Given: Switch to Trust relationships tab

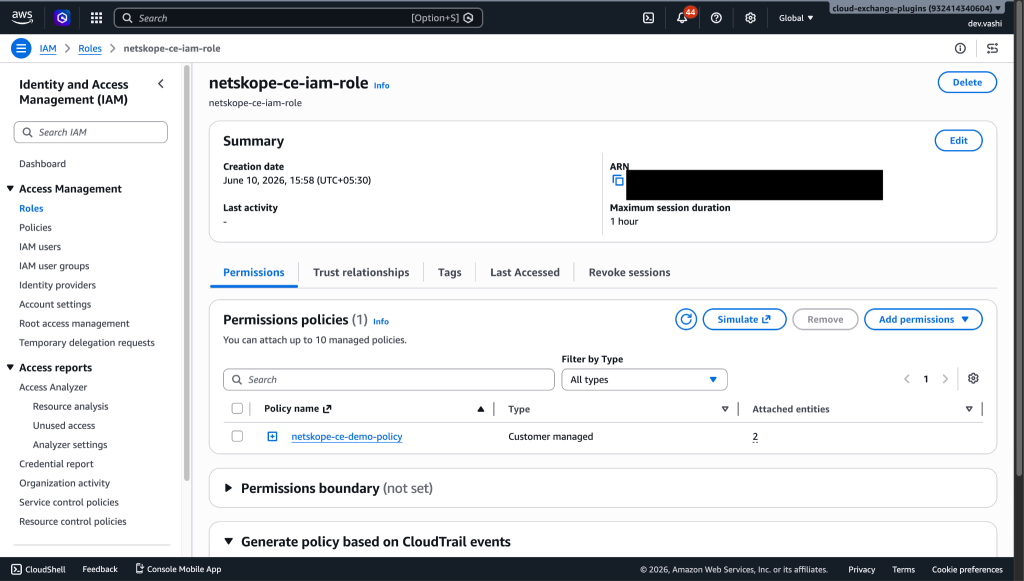Looking at the screenshot, I should pos(361,272).
